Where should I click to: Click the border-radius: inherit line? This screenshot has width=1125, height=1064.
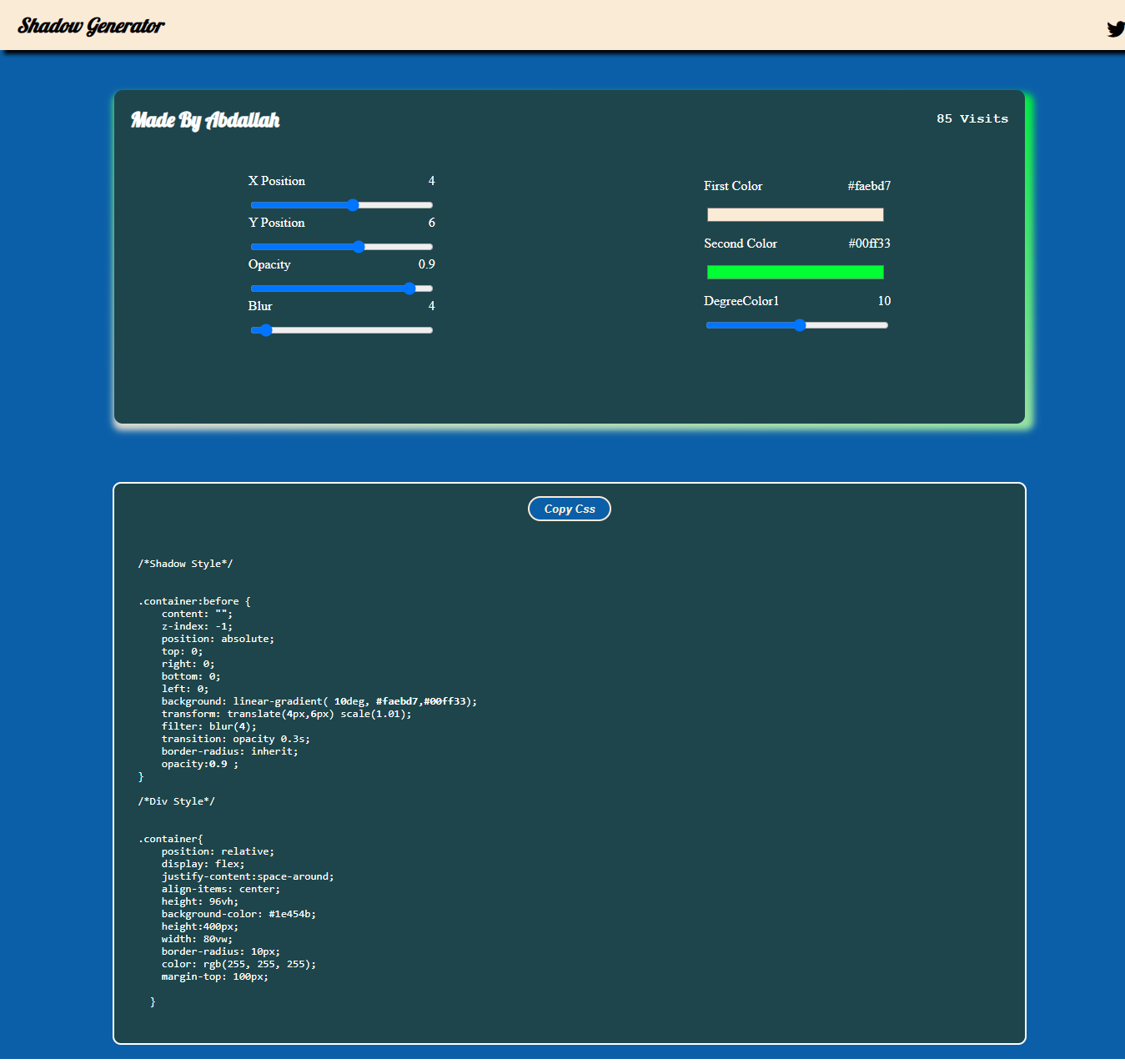click(229, 751)
